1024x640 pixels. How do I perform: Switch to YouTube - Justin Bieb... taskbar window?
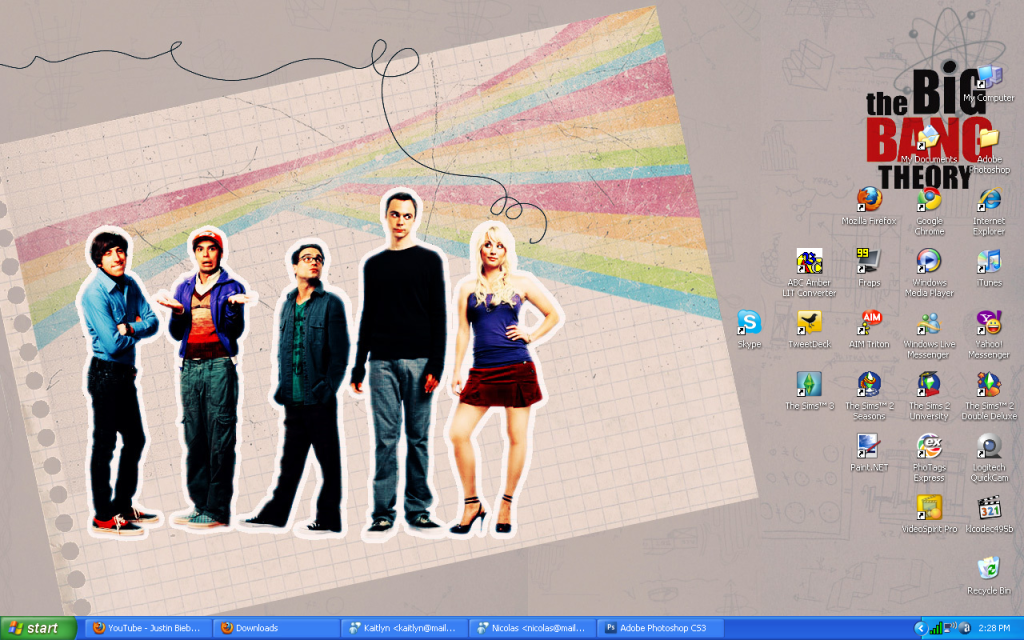tap(146, 628)
